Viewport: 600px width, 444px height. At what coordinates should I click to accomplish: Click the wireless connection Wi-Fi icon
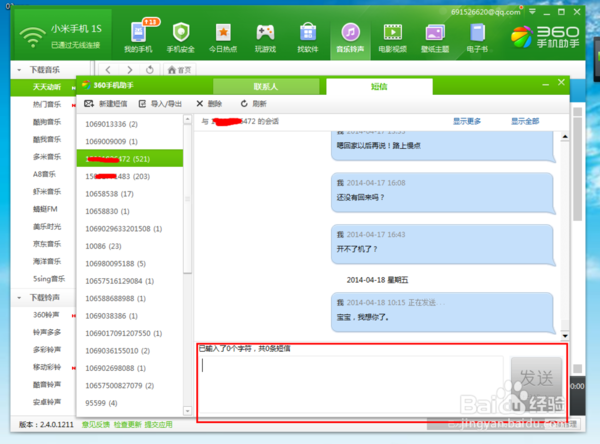33,38
